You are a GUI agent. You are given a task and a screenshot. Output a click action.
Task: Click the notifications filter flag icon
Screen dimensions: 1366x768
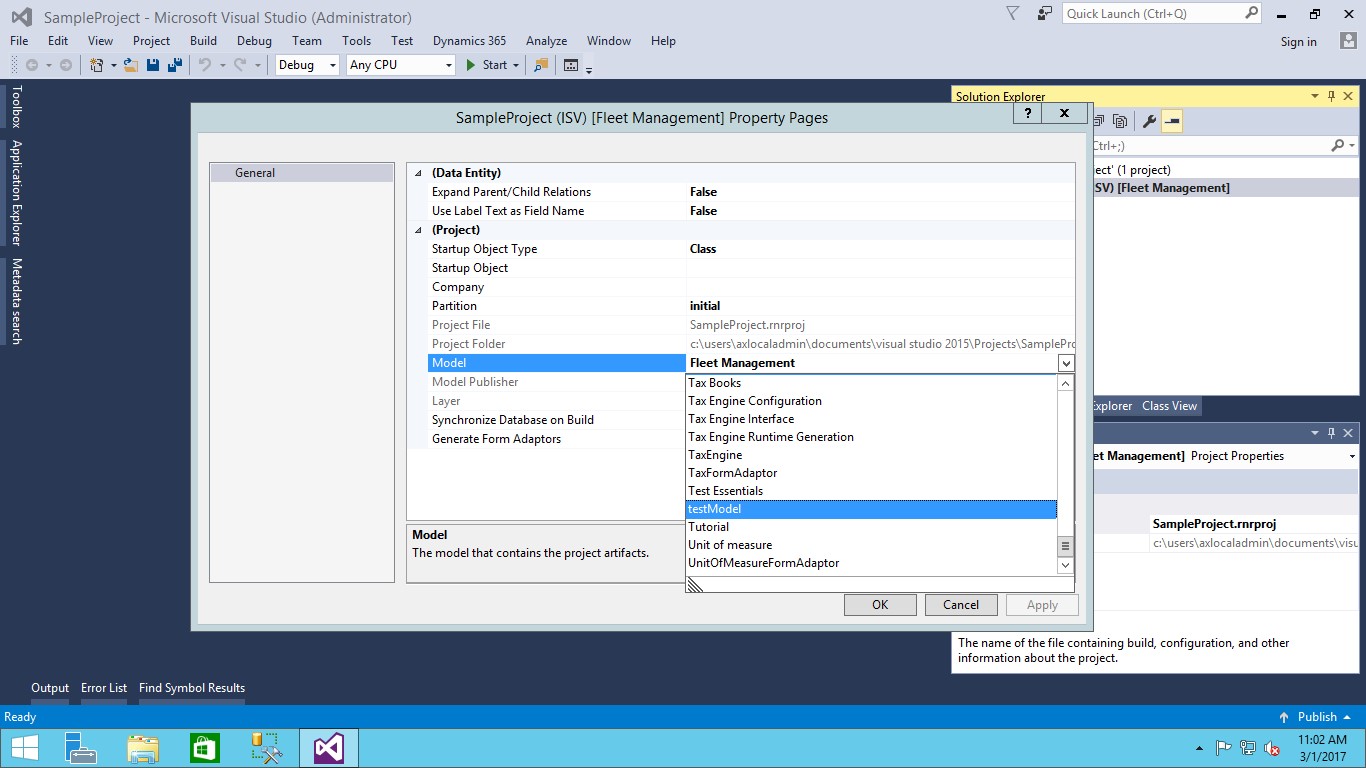(x=1013, y=13)
